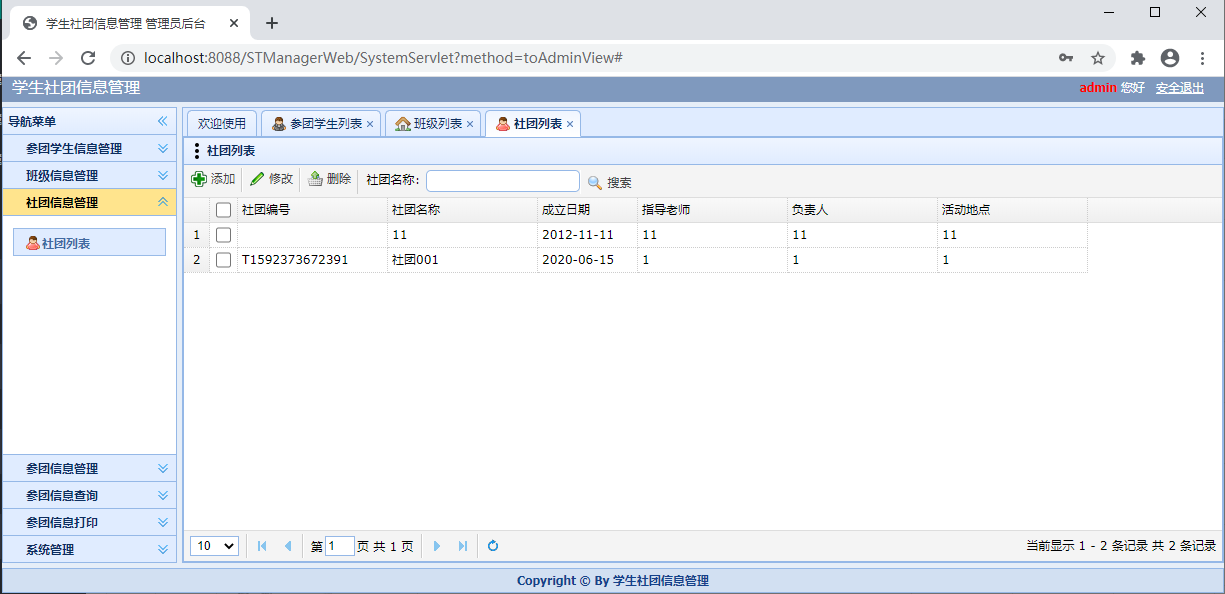This screenshot has height=594, width=1225.
Task: Select the checkbox for row T1592373672391
Action: coord(224,260)
